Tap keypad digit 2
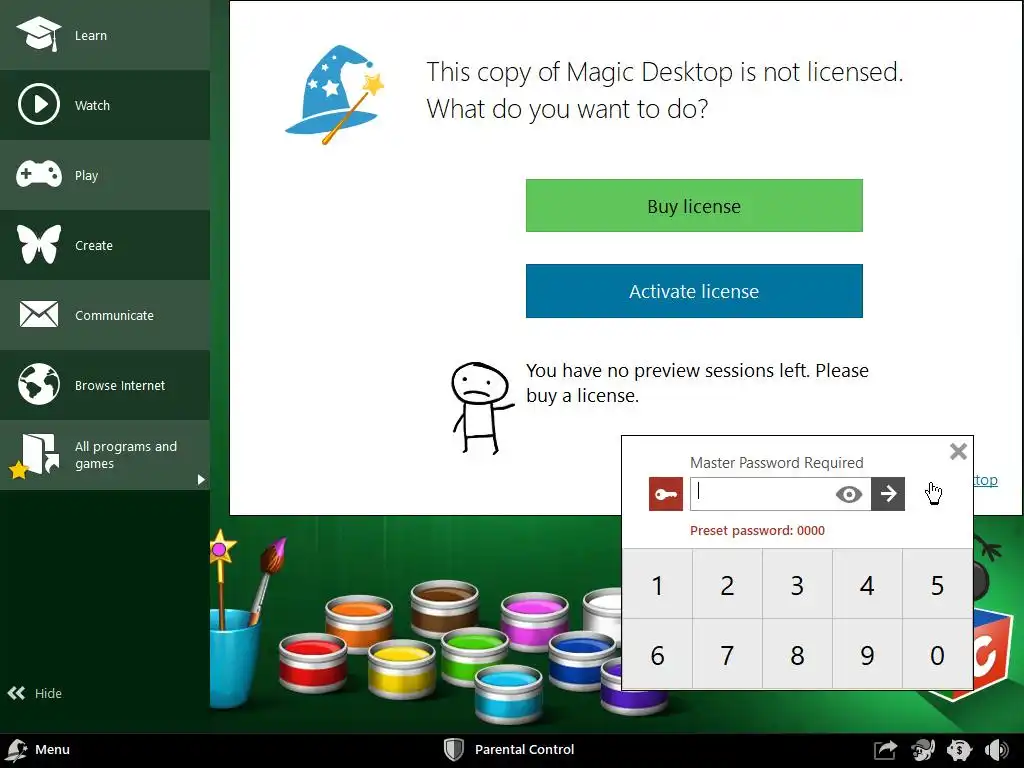The image size is (1024, 768). 728,585
